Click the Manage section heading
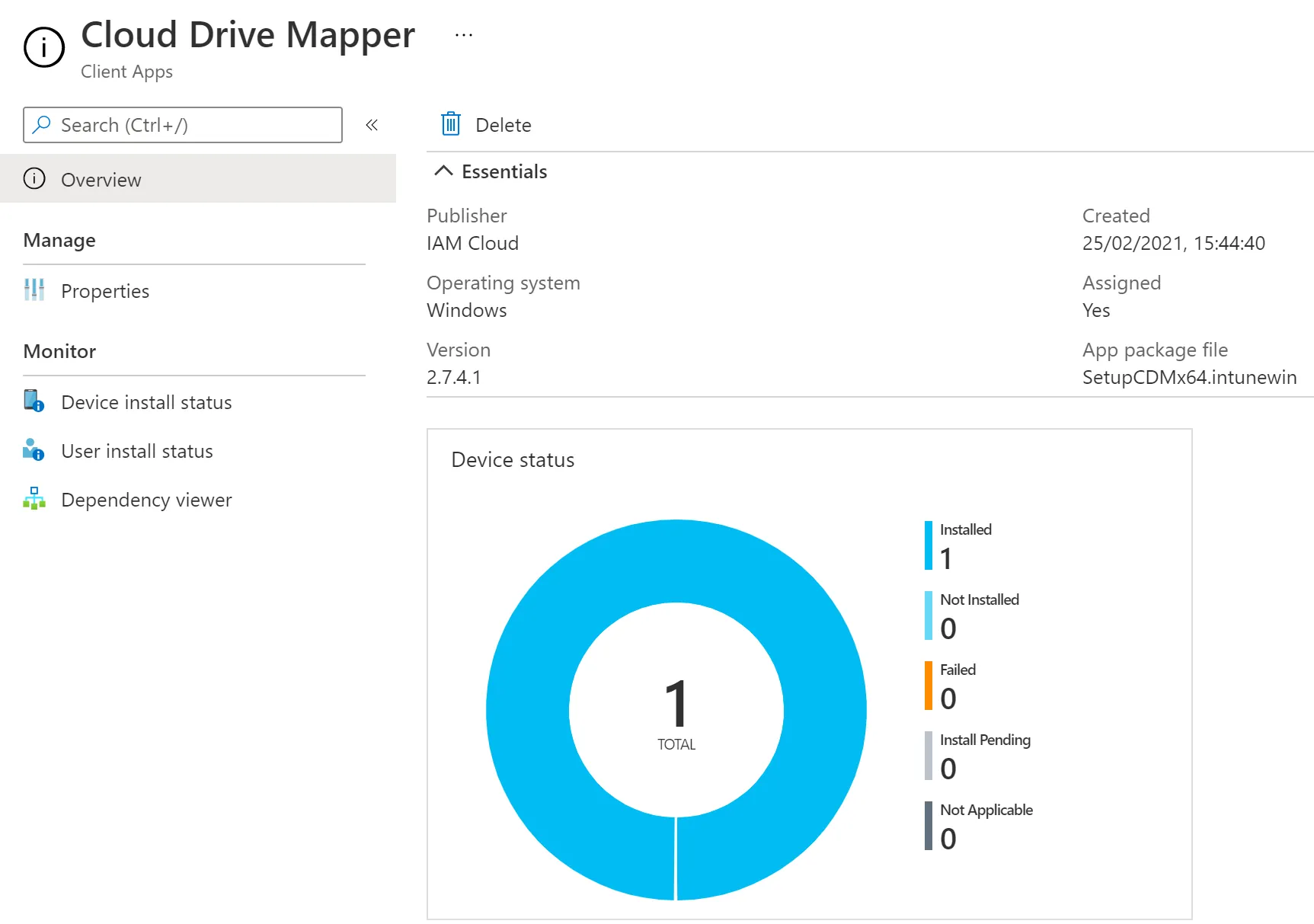Viewport: 1314px width, 924px height. click(59, 240)
